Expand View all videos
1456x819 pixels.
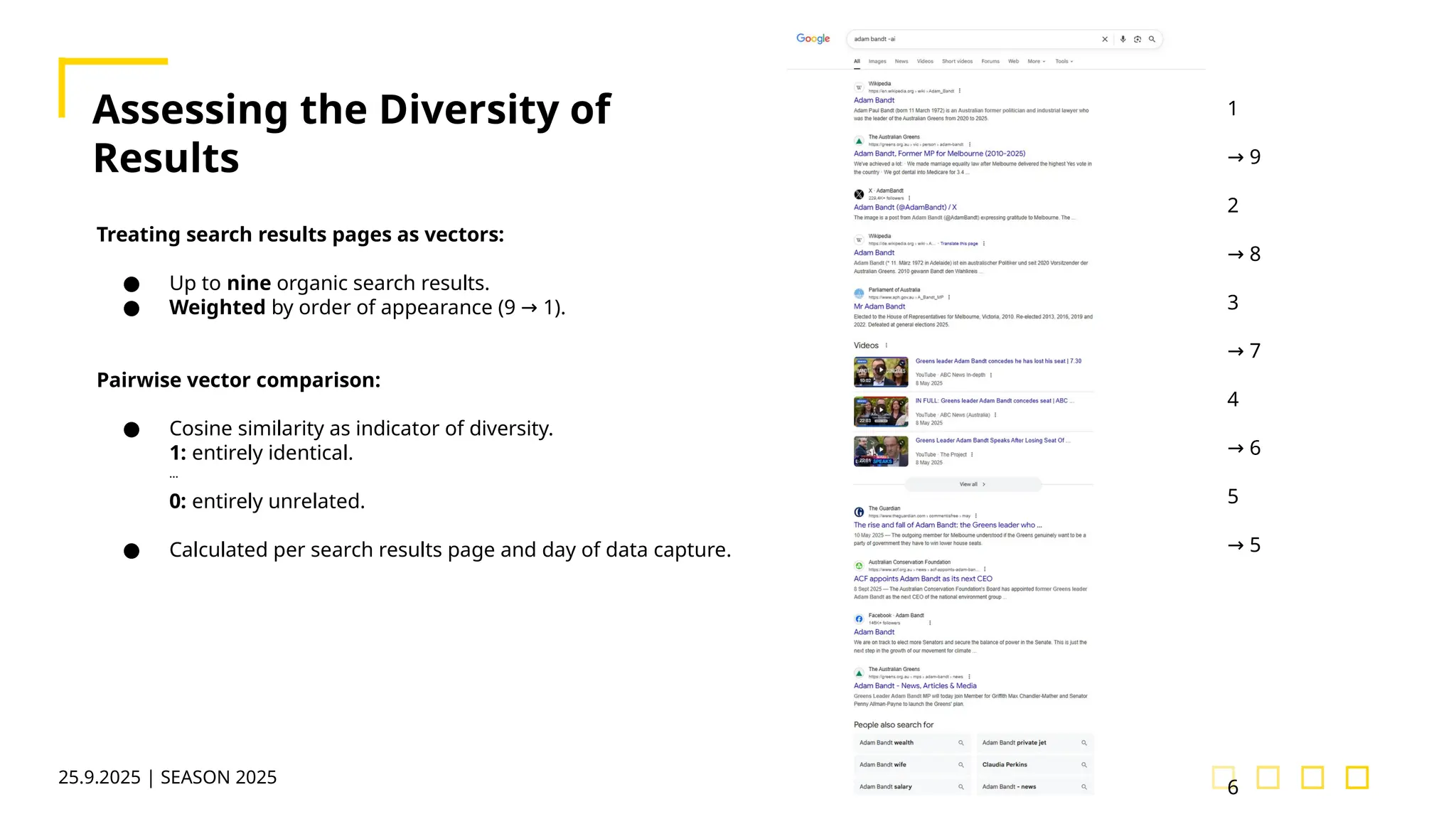pos(973,484)
